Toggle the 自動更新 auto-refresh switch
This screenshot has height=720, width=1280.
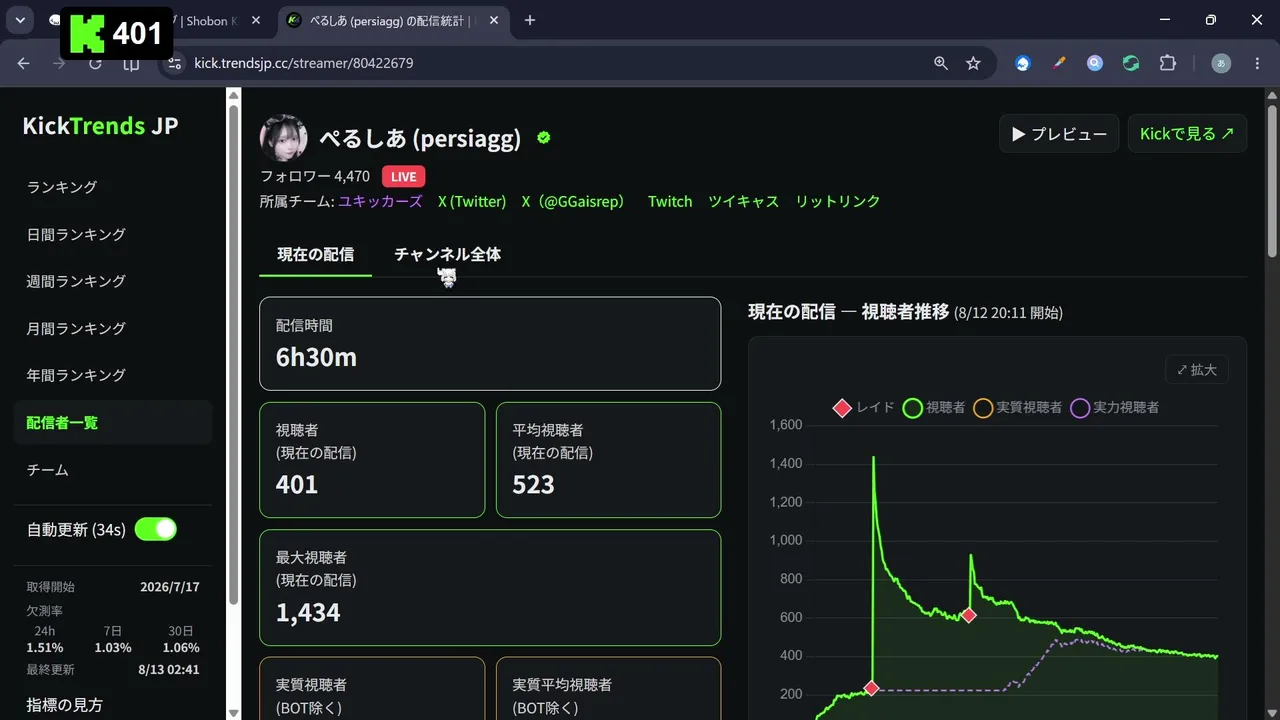(x=156, y=529)
